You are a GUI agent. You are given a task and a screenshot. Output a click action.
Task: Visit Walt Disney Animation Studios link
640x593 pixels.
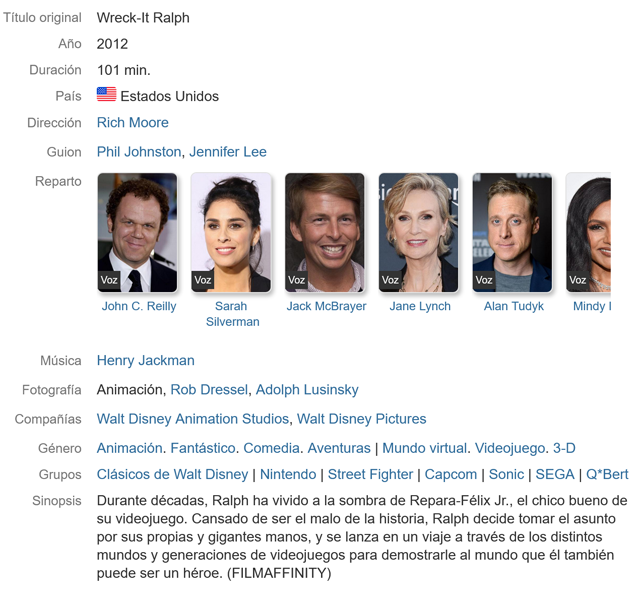pos(193,419)
